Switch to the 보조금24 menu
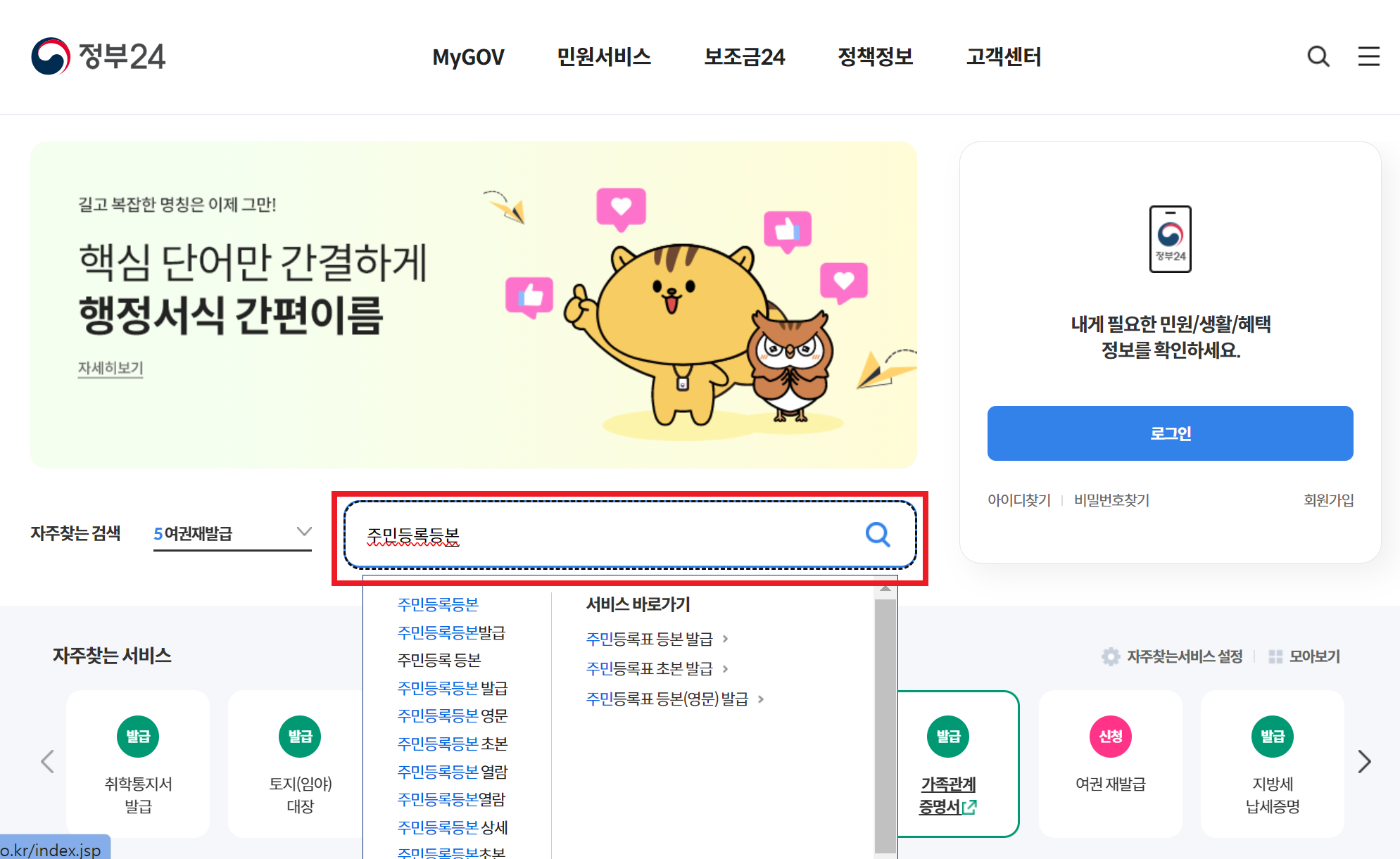This screenshot has width=1400, height=859. coord(745,58)
